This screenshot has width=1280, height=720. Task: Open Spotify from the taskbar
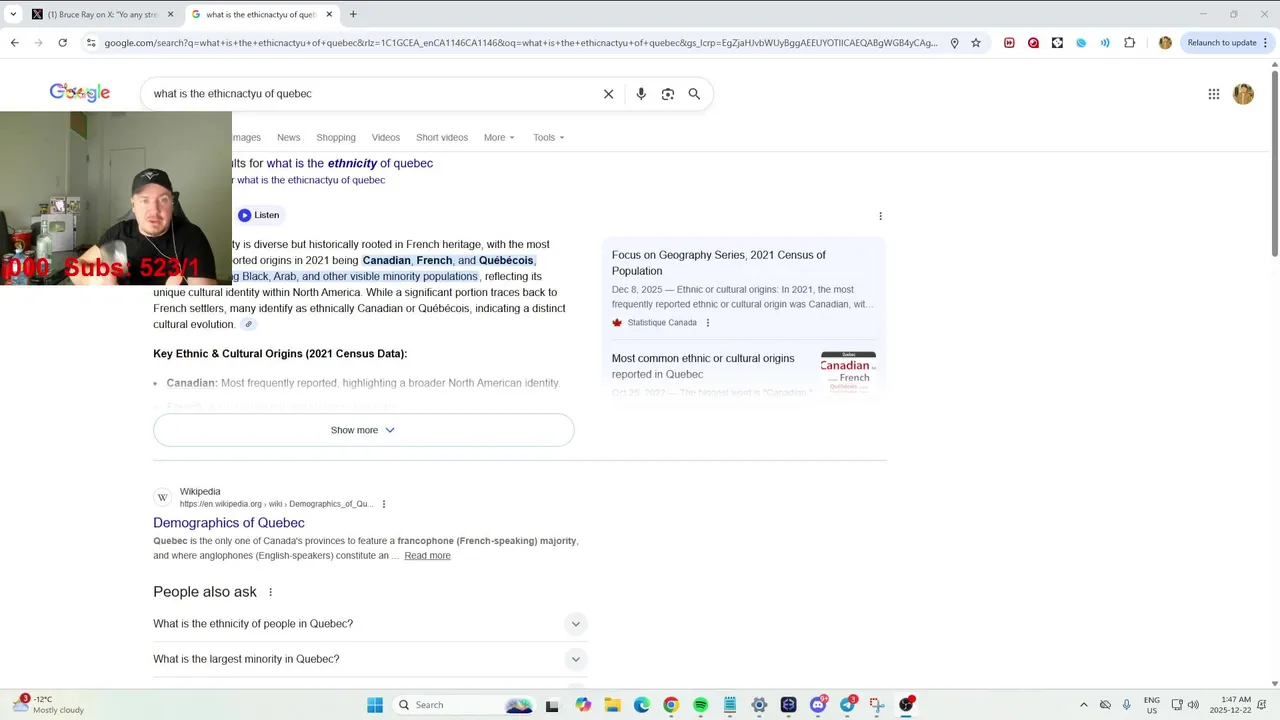700,705
